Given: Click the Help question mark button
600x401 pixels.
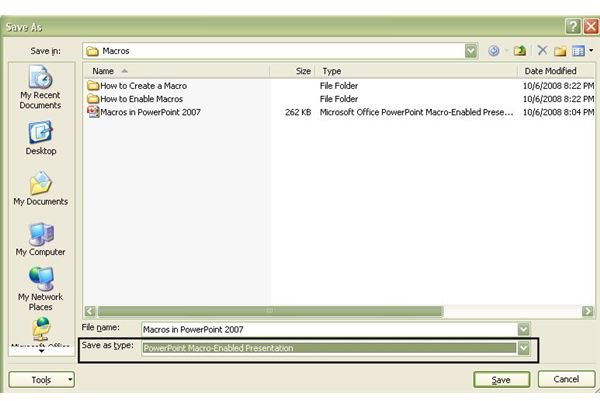Looking at the screenshot, I should point(573,26).
